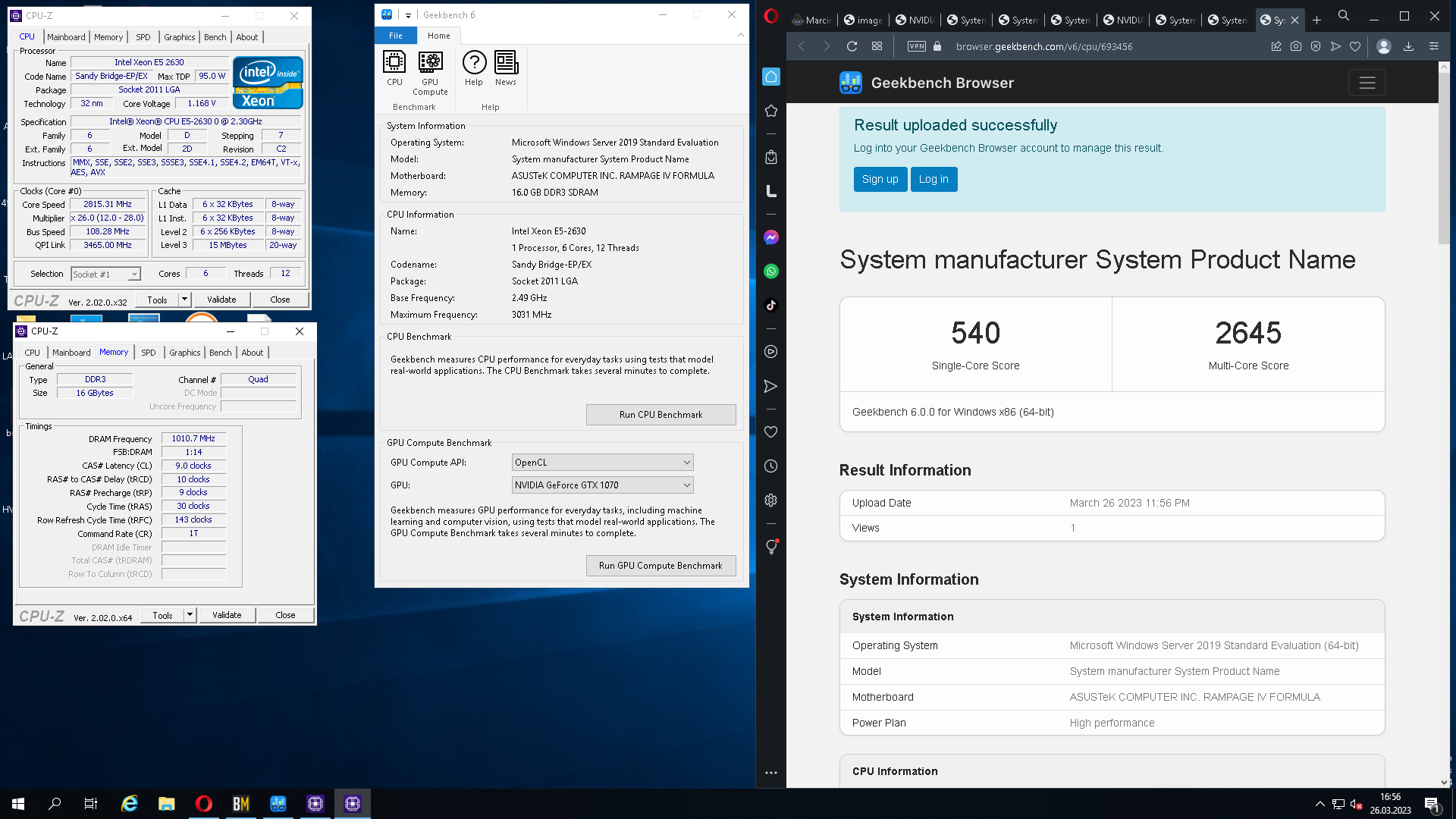Switch to Bench tab in lower CPU-Z
The image size is (1456, 819).
pos(221,353)
